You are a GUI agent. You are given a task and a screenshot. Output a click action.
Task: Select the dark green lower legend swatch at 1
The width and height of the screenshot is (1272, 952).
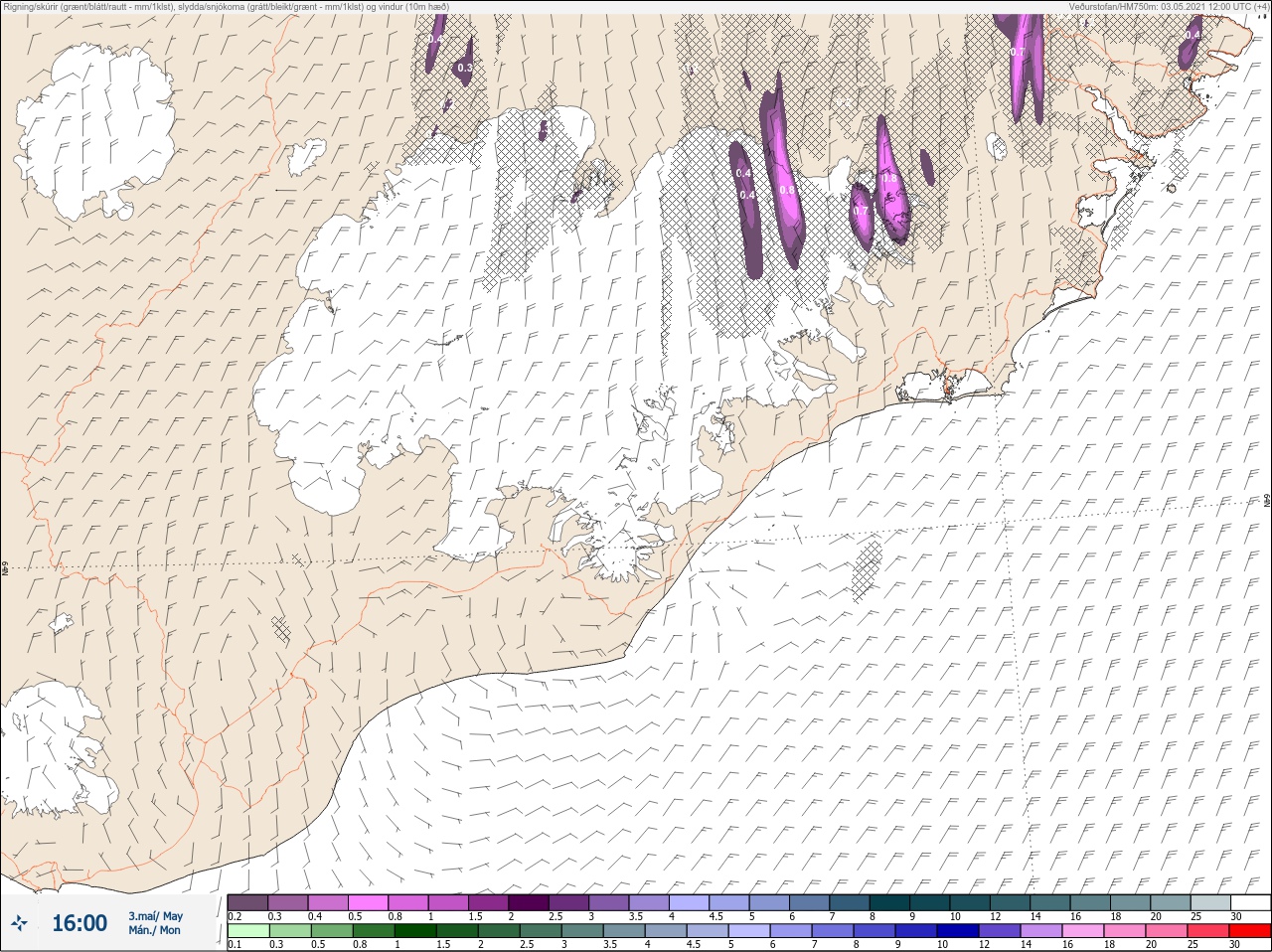pos(415,931)
